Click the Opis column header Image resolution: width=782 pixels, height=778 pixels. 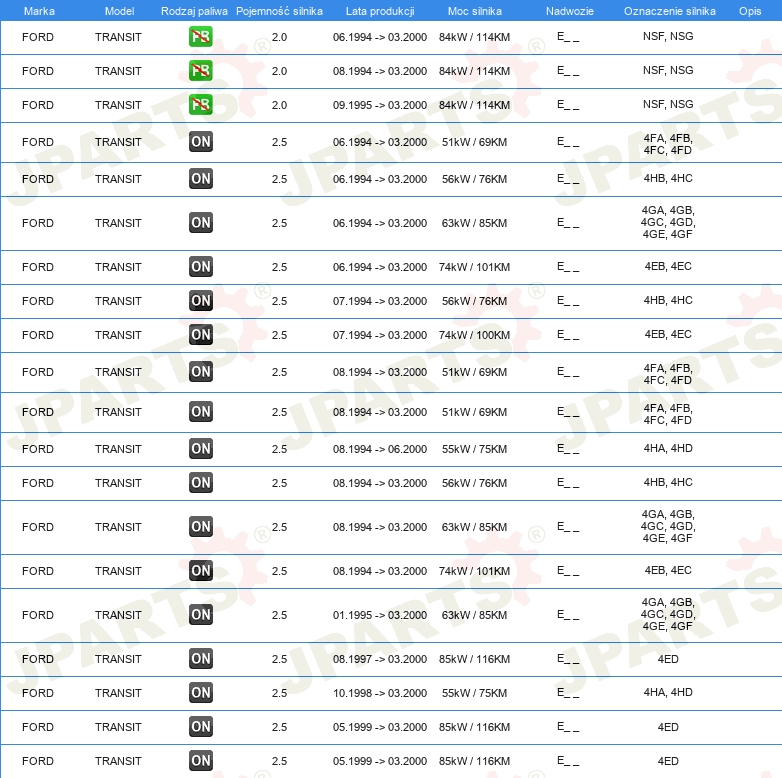[x=750, y=11]
